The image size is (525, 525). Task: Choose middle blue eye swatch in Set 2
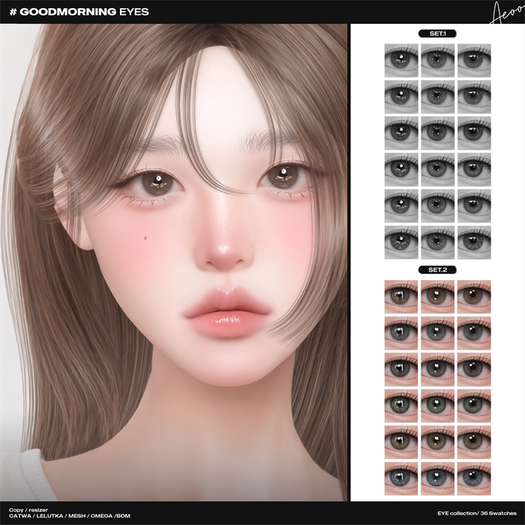click(x=438, y=479)
